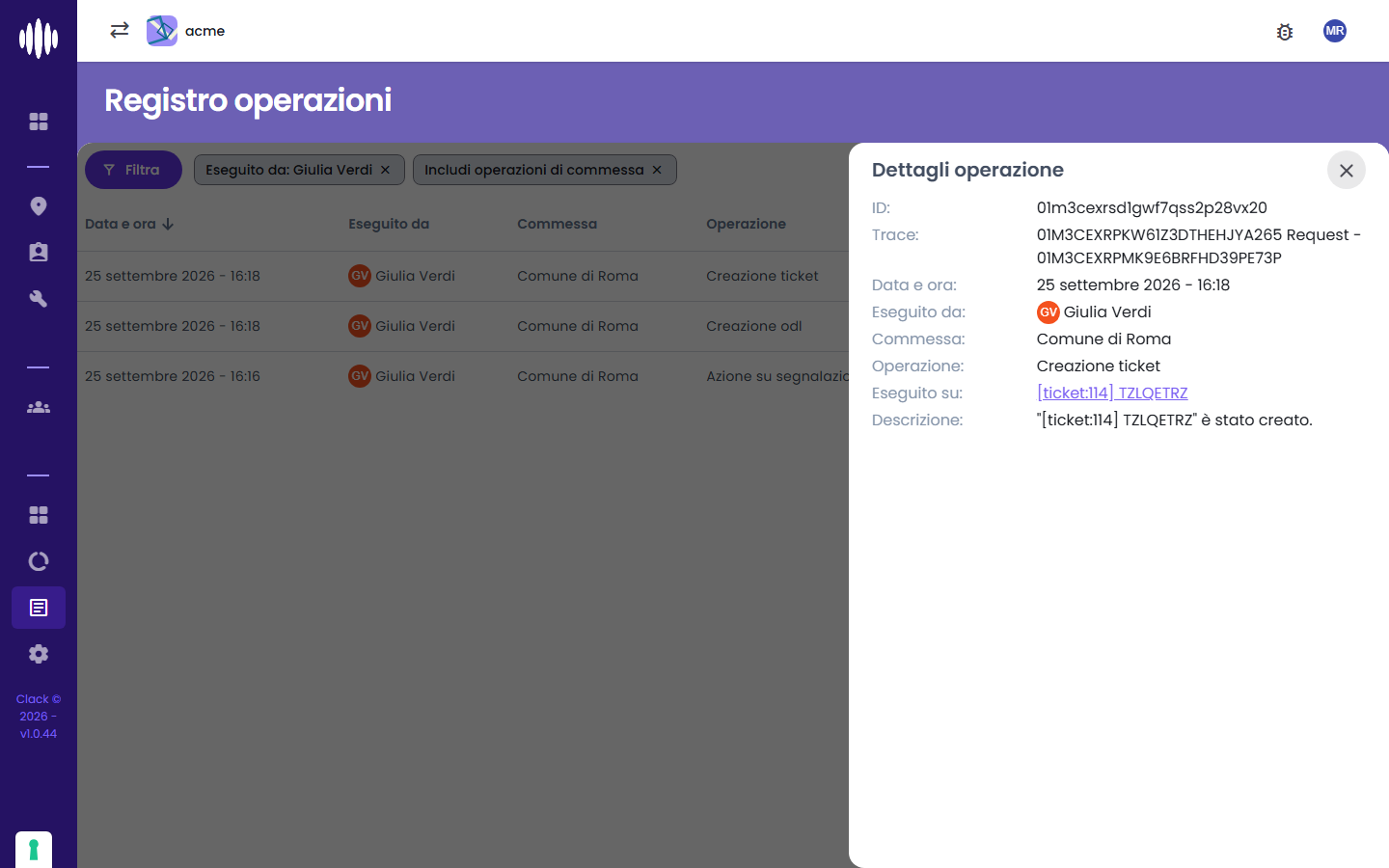The height and width of the screenshot is (868, 1389).
Task: Click the Descrizione text about ticket creation
Action: pos(1175,420)
